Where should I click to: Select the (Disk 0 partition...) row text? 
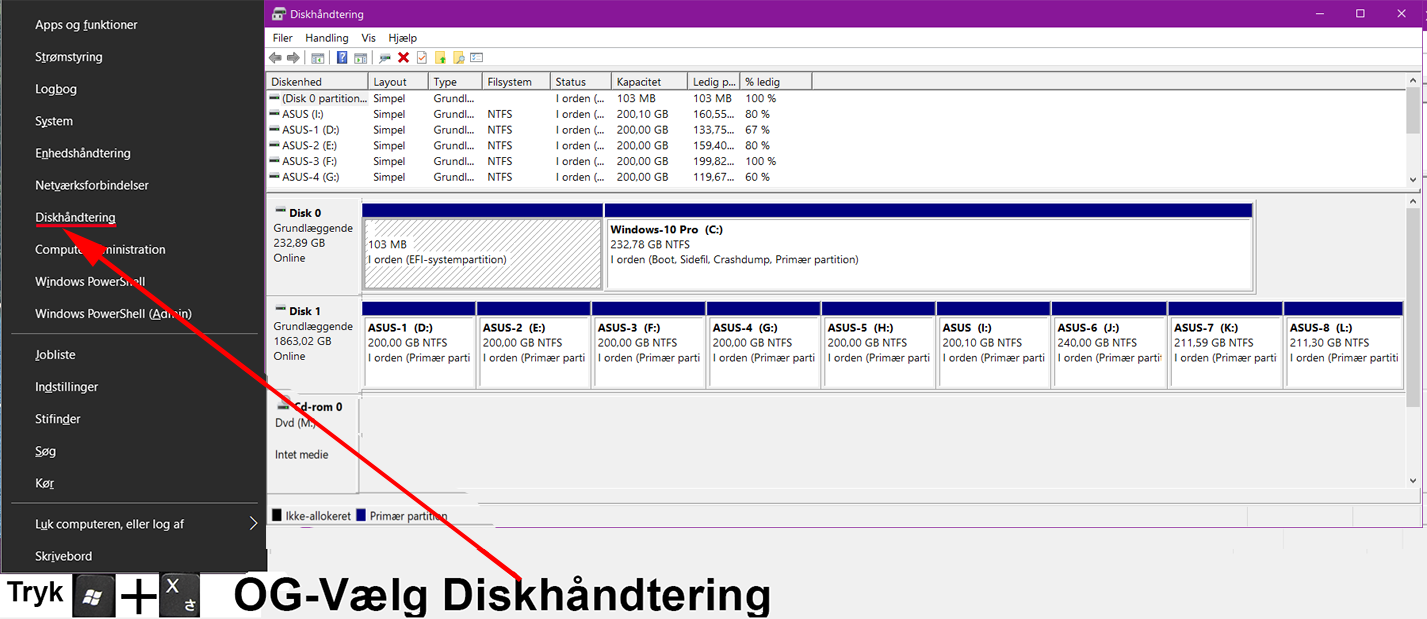[324, 98]
